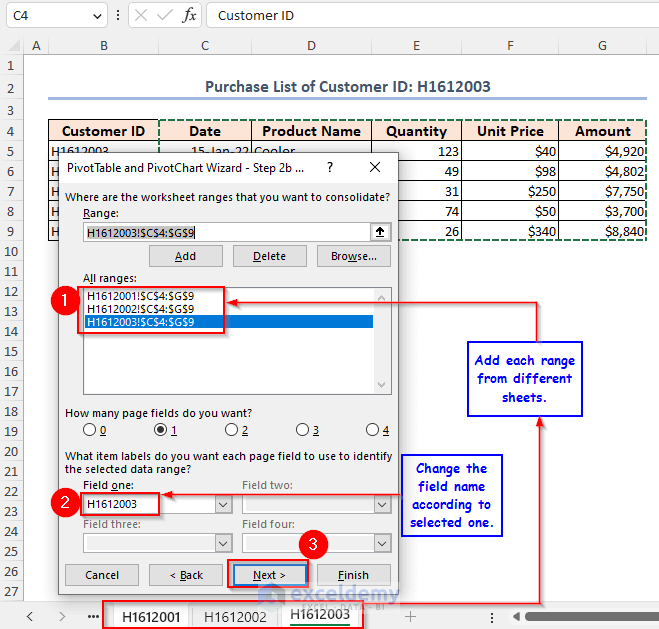Go back with the < Back button
Viewport: 659px width, 629px height.
[186, 575]
